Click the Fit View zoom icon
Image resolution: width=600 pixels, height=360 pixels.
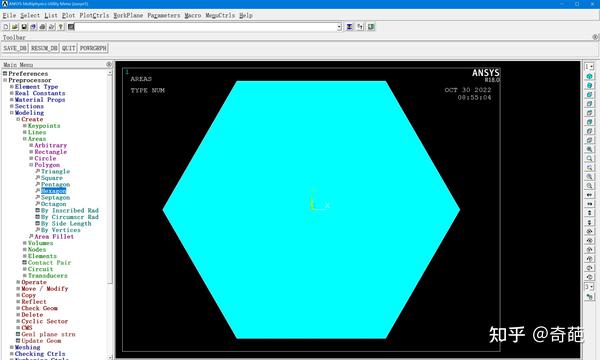[589, 149]
